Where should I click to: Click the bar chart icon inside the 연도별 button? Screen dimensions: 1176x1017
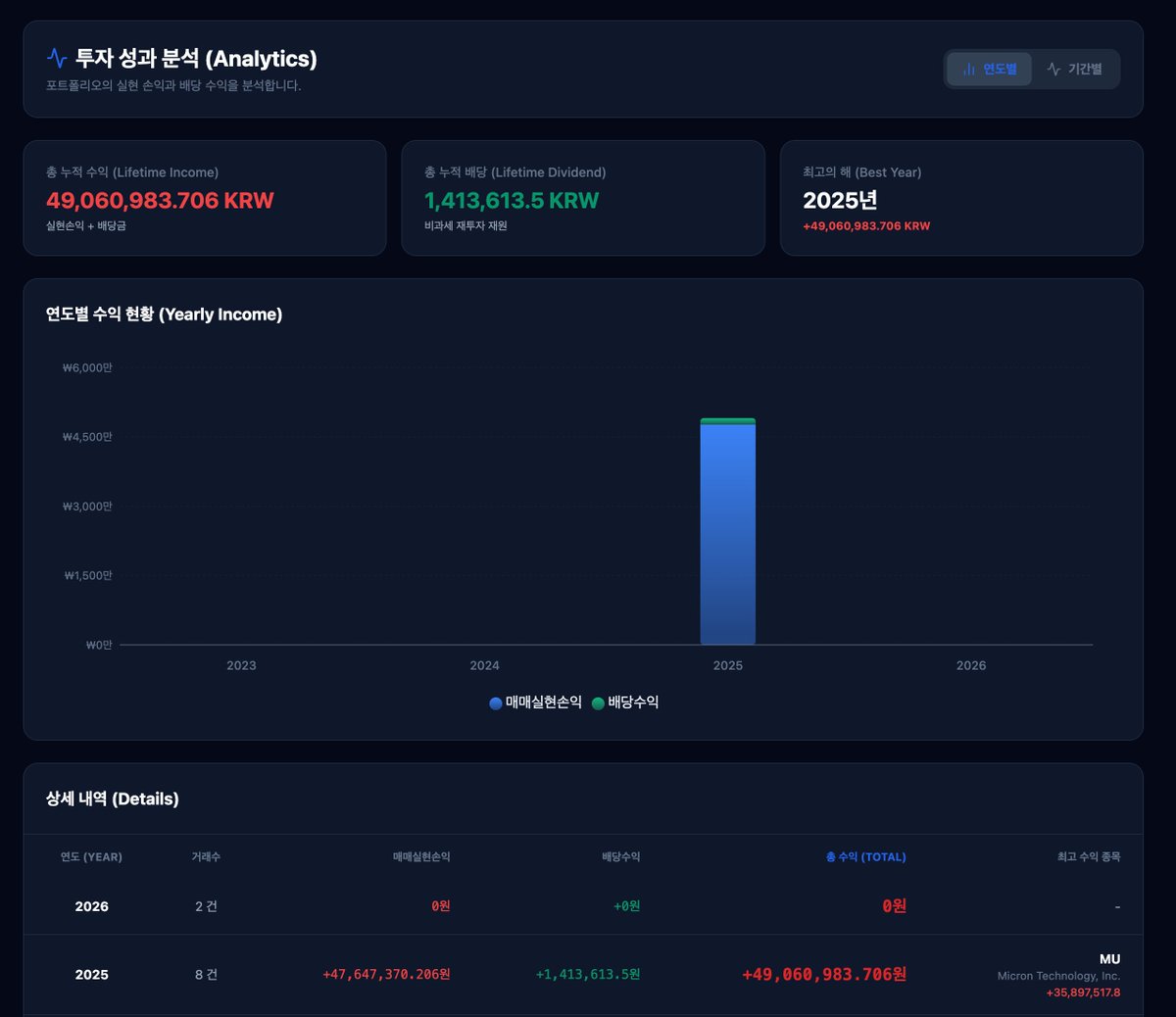[x=966, y=69]
